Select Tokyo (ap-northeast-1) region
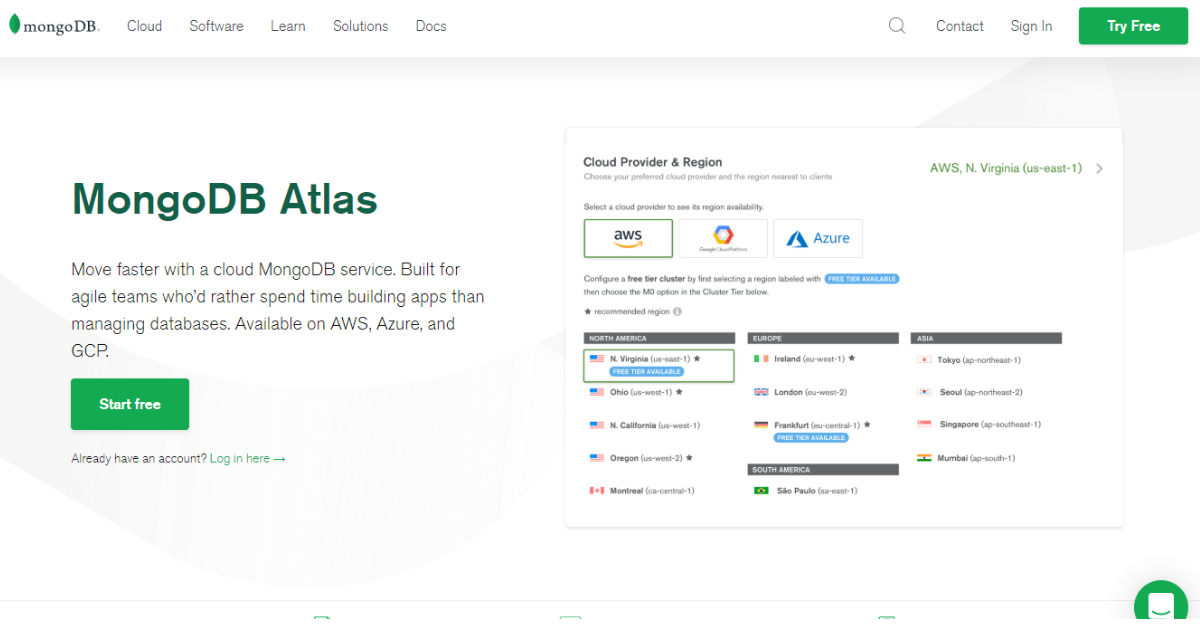1200x628 pixels. click(x=979, y=360)
